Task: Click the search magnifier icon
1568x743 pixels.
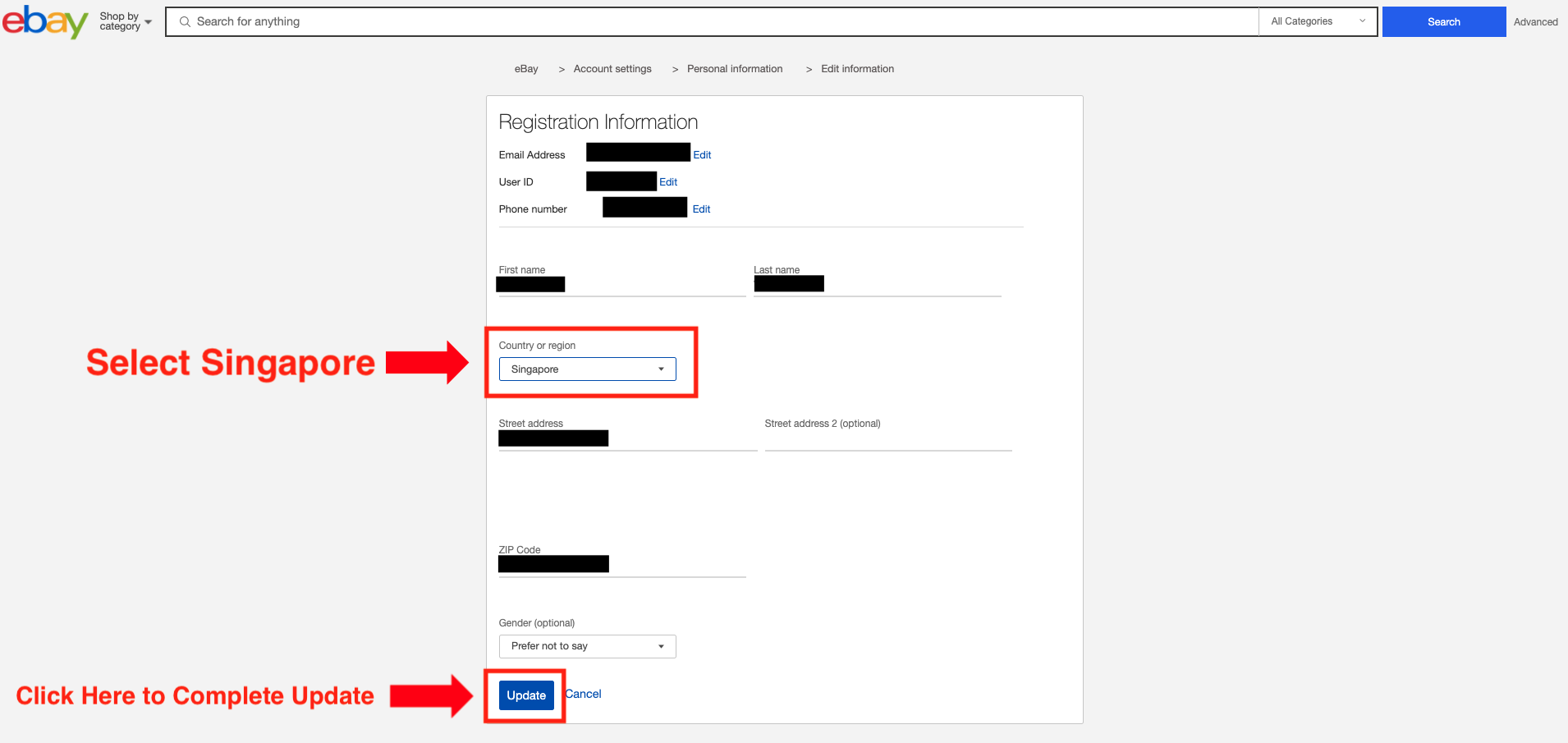Action: tap(185, 22)
